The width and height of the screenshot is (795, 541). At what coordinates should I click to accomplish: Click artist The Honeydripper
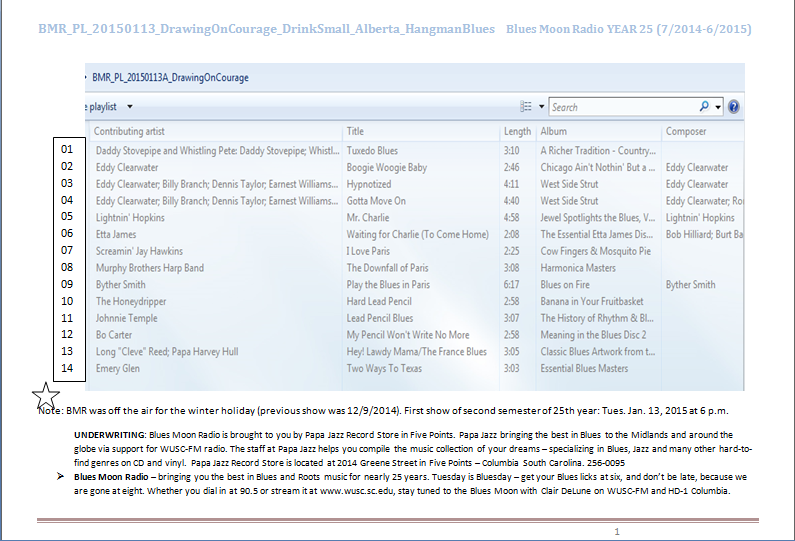coord(131,301)
